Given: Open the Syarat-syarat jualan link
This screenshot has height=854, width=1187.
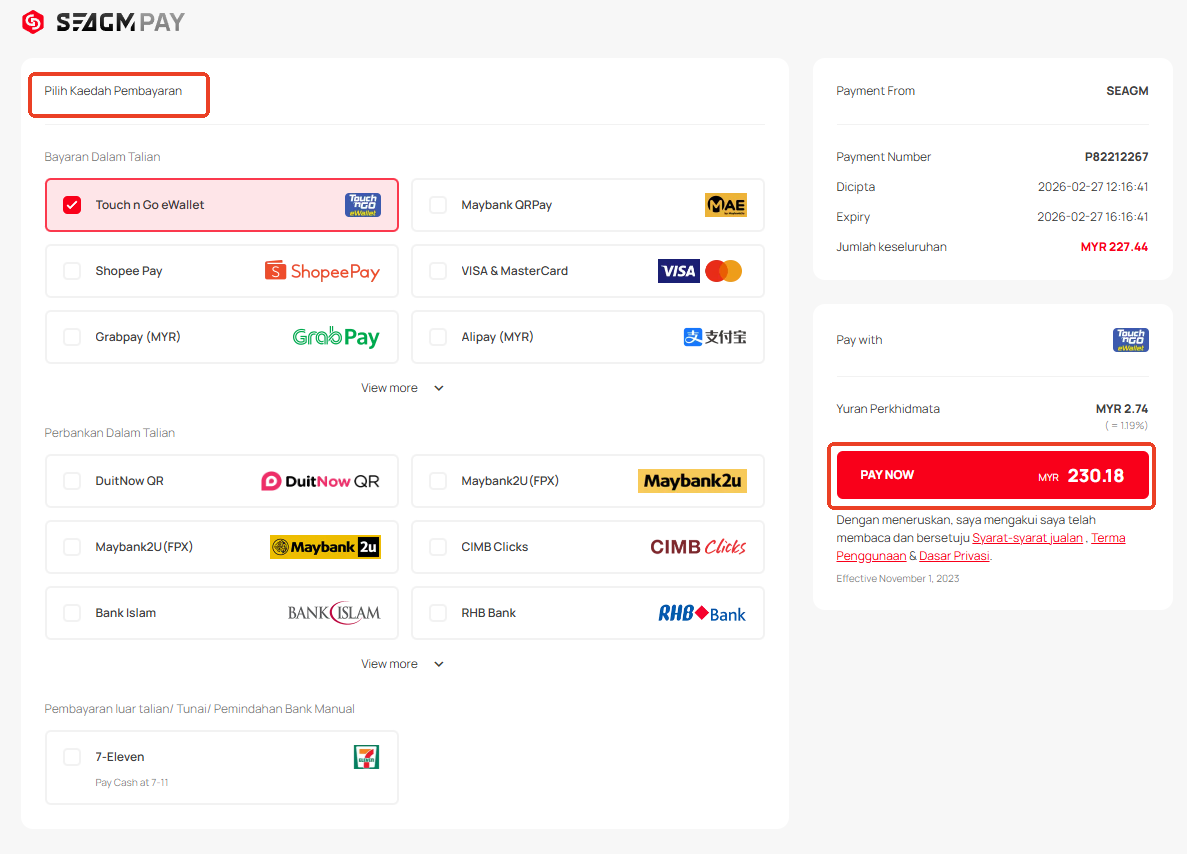Looking at the screenshot, I should click(1027, 538).
